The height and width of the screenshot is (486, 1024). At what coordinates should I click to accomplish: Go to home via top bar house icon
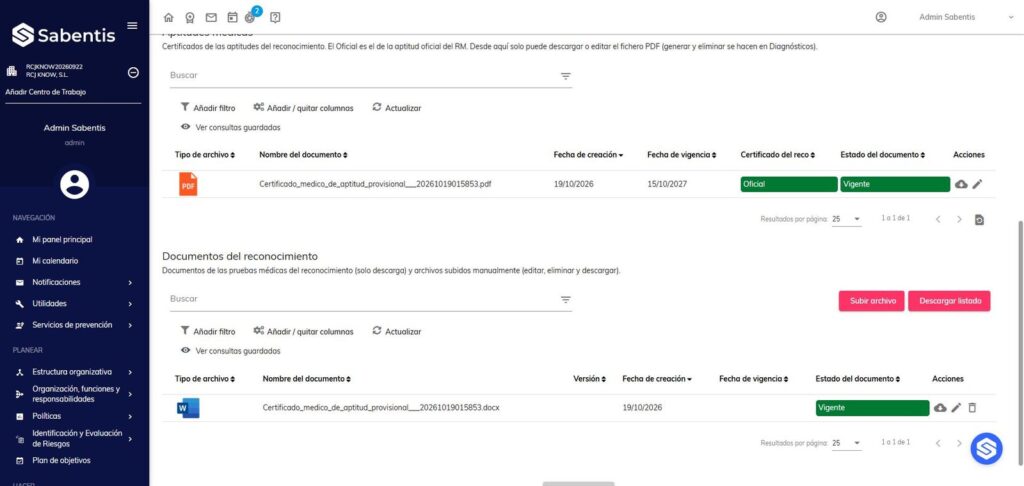[x=168, y=18]
